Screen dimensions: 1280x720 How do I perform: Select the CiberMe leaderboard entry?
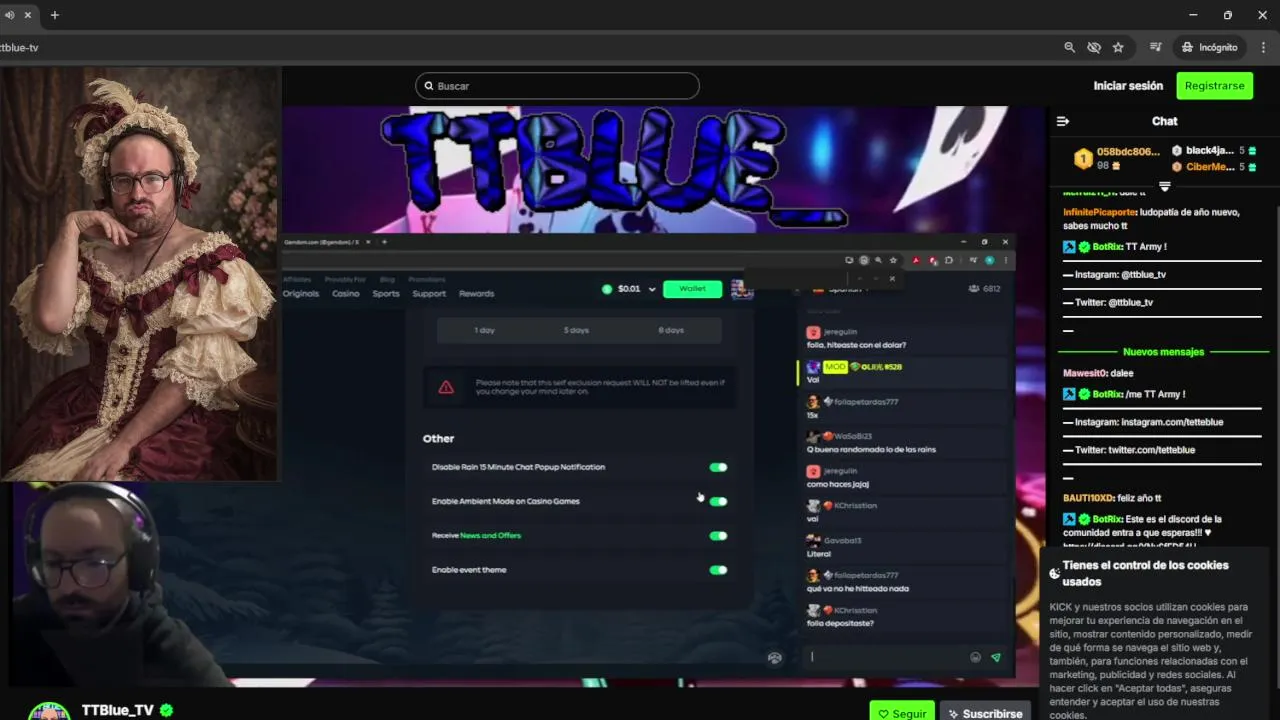point(1214,166)
